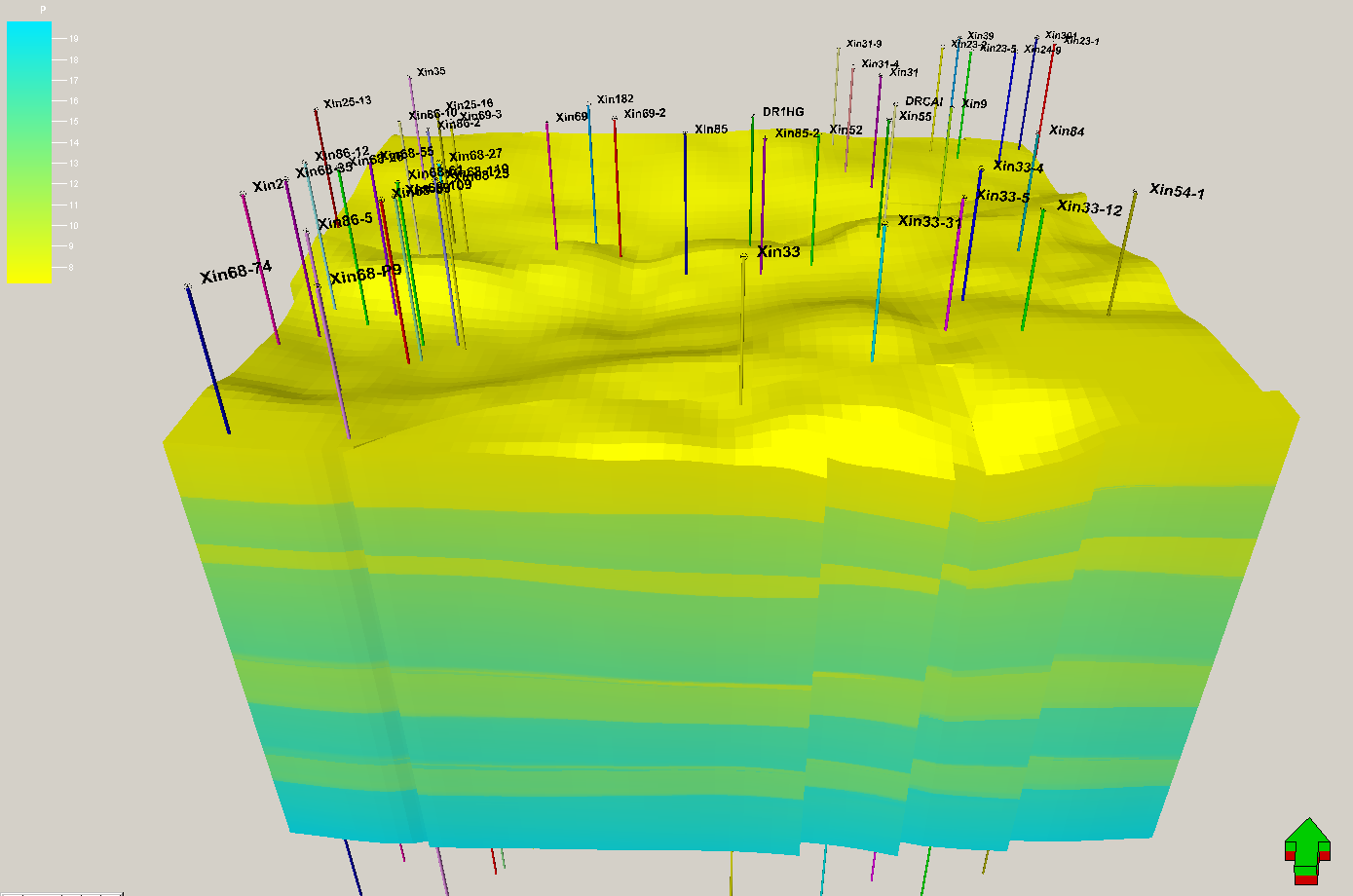Screen dimensions: 1353x896
Task: Click the Xin31-9 well label
Action: tap(864, 44)
